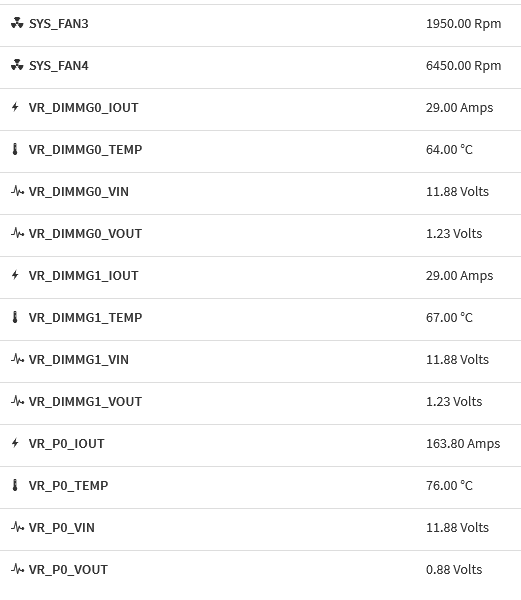Click the 67.00 °C temperature value
The image size is (521, 600).
(x=449, y=317)
